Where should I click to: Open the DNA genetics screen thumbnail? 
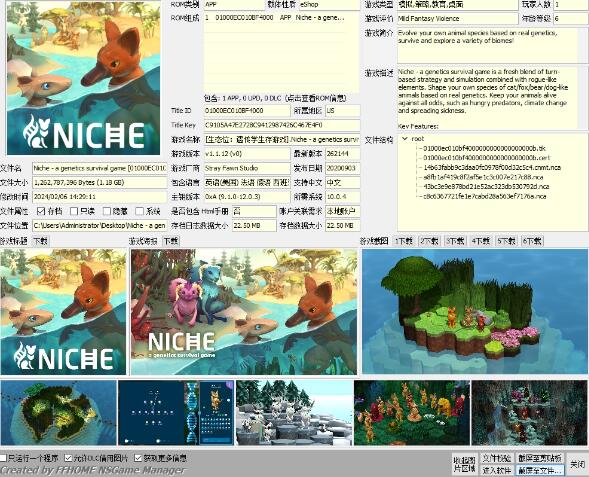coord(176,412)
